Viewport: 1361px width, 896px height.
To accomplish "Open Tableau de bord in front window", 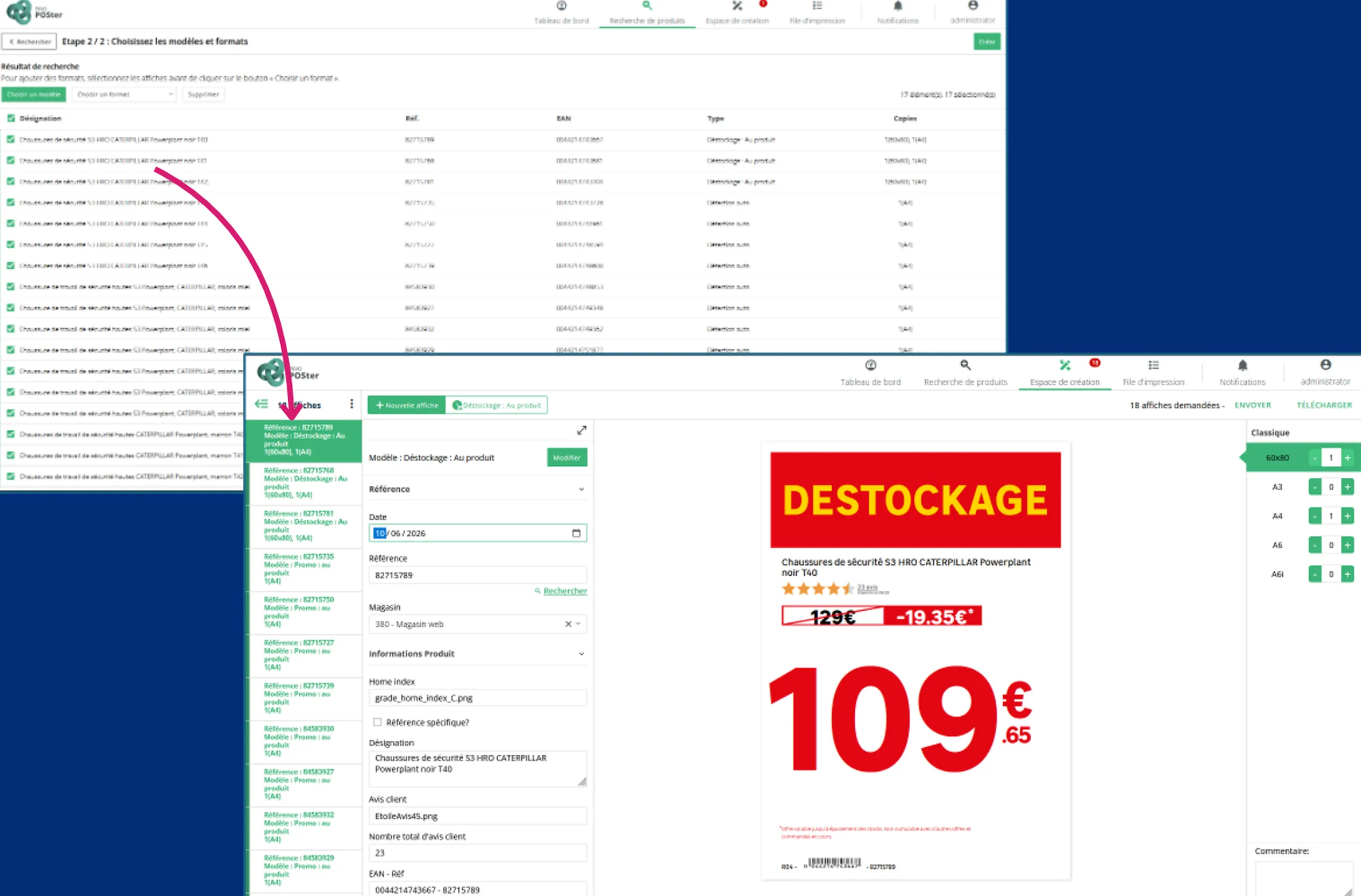I will coord(870,372).
